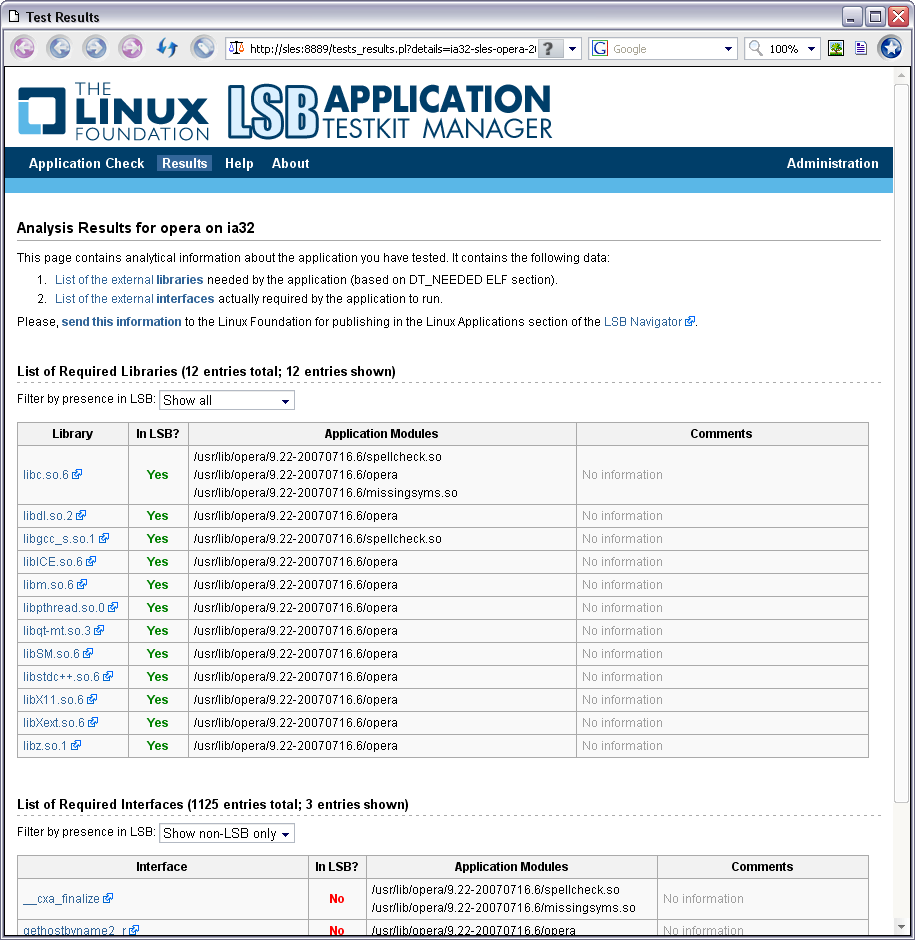The height and width of the screenshot is (940, 915).
Task: Open the Application Check menu item
Action: click(86, 163)
